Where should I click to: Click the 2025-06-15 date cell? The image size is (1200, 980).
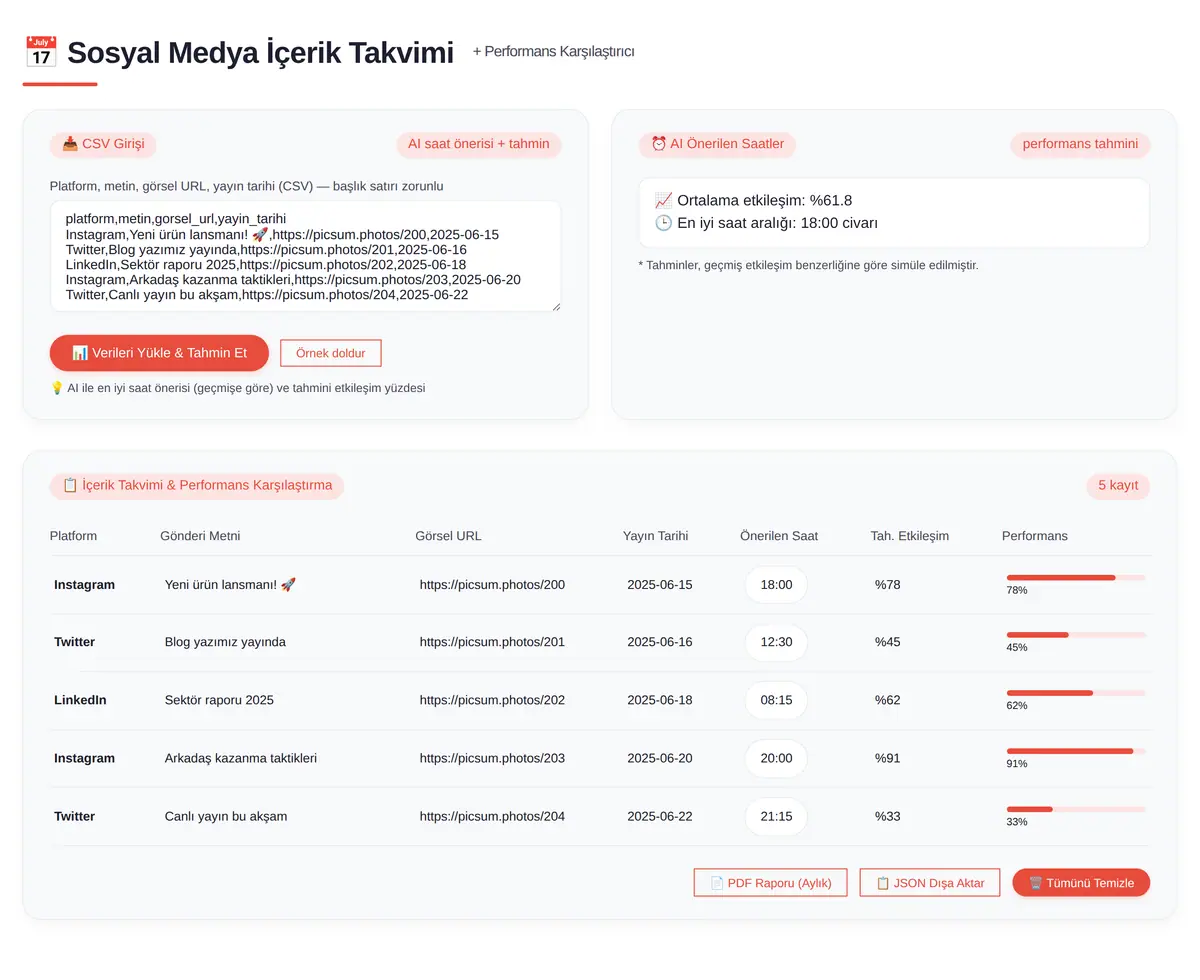660,585
